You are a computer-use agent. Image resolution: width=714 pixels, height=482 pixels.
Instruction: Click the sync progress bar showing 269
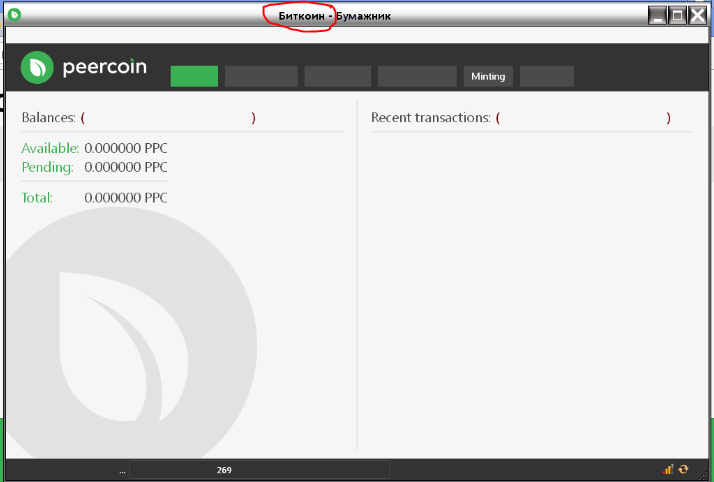pos(258,469)
